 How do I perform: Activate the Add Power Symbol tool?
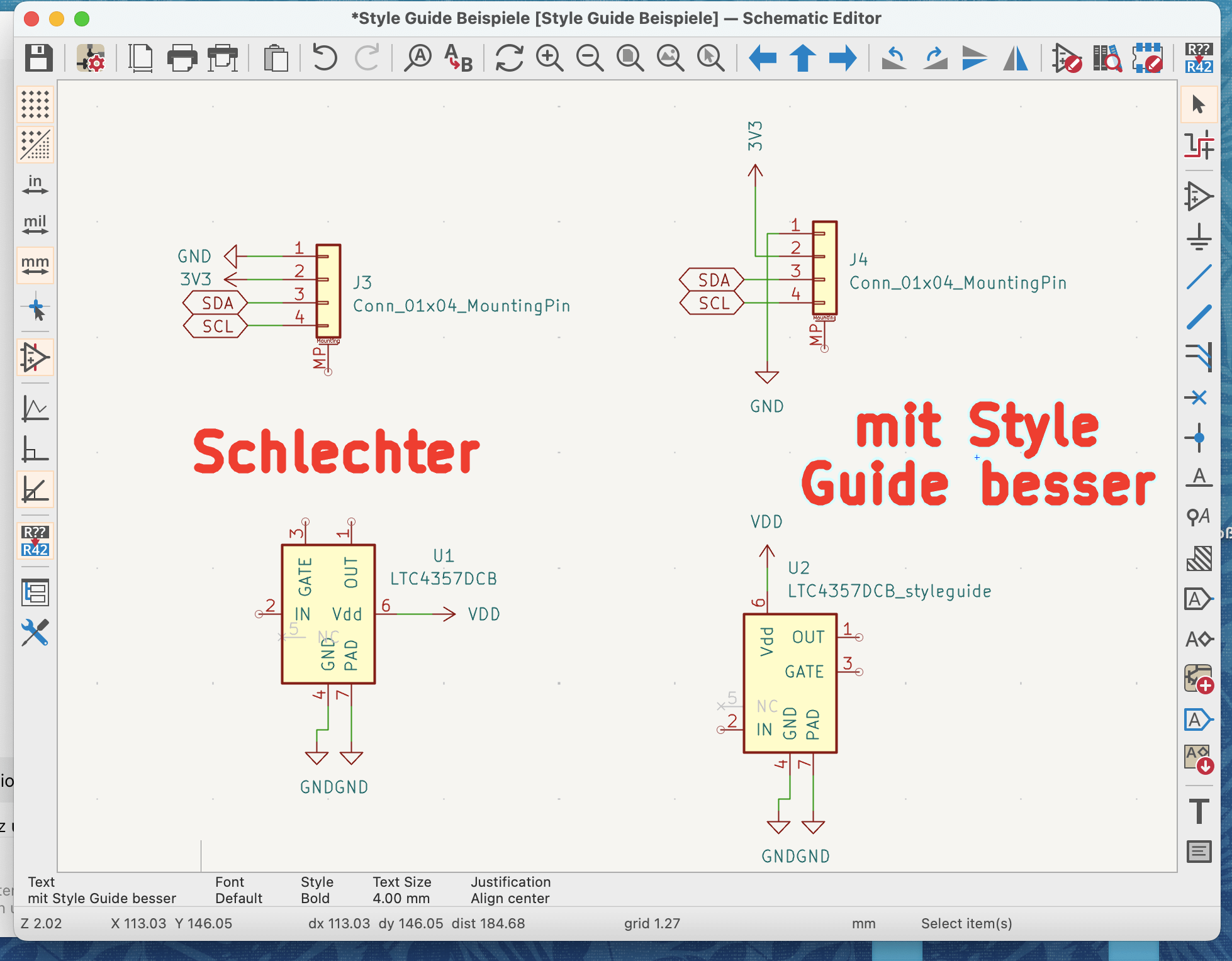click(1199, 236)
